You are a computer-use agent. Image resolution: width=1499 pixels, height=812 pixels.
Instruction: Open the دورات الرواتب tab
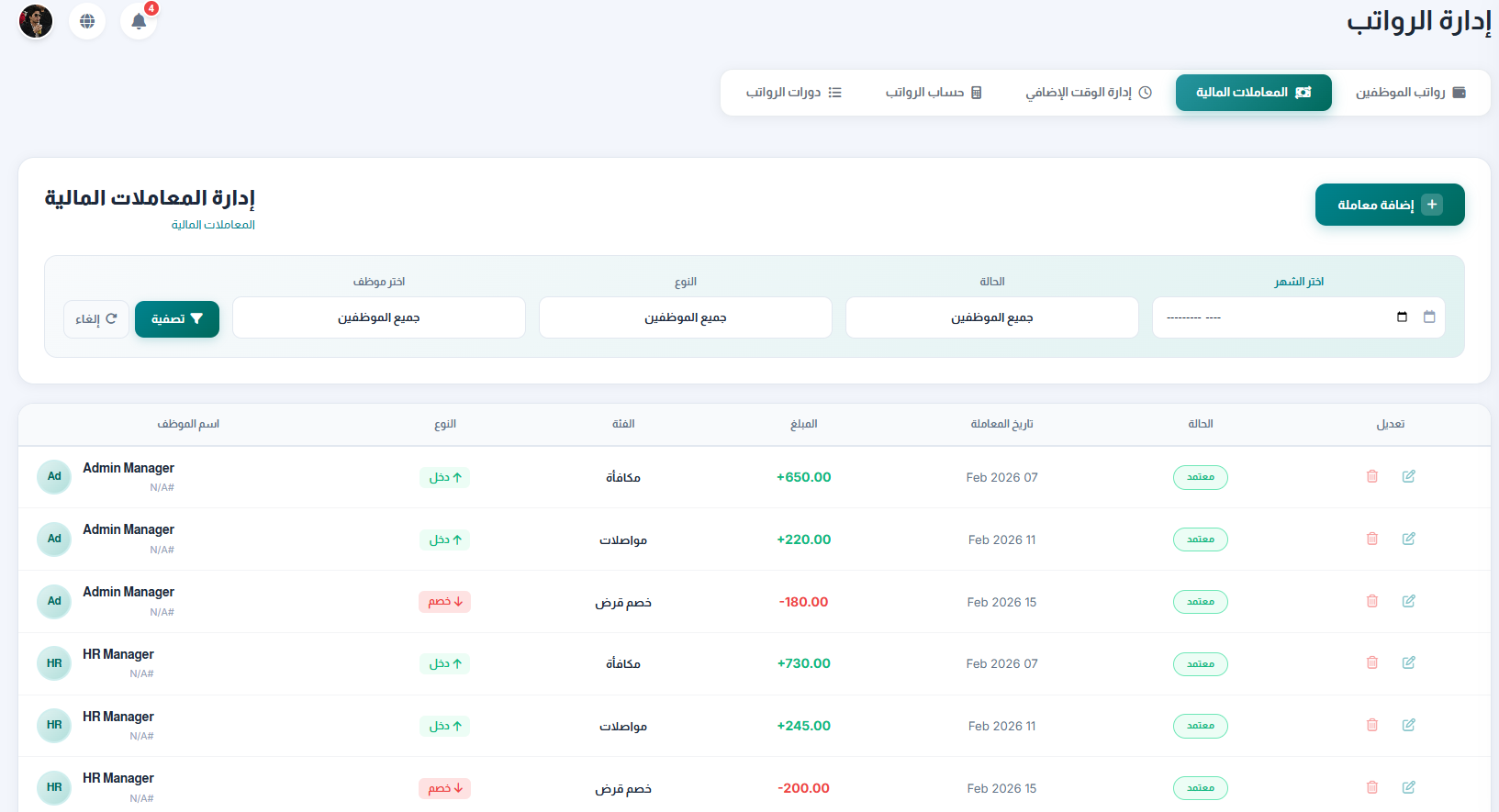click(x=794, y=93)
